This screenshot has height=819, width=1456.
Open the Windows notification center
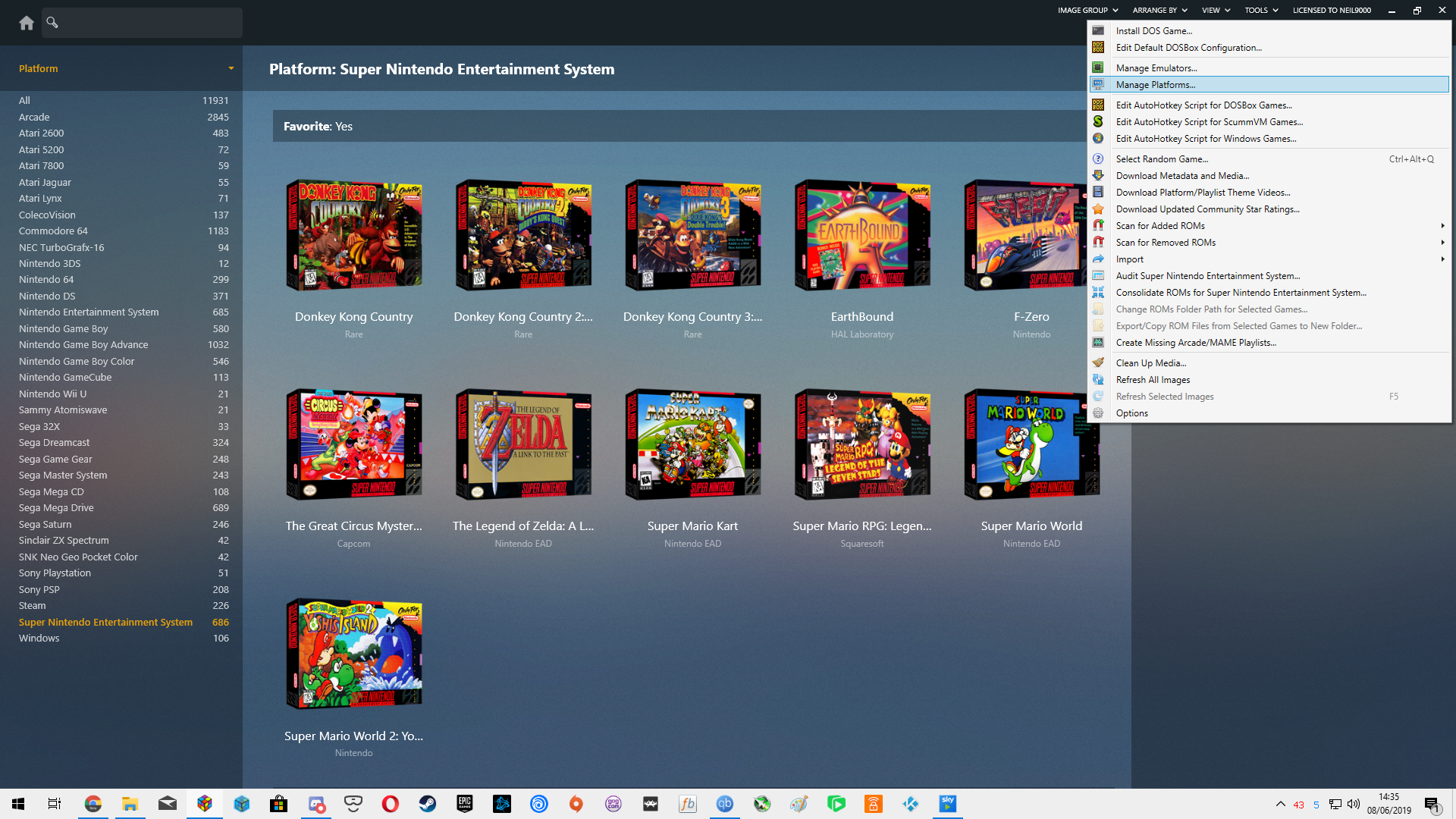pos(1432,804)
